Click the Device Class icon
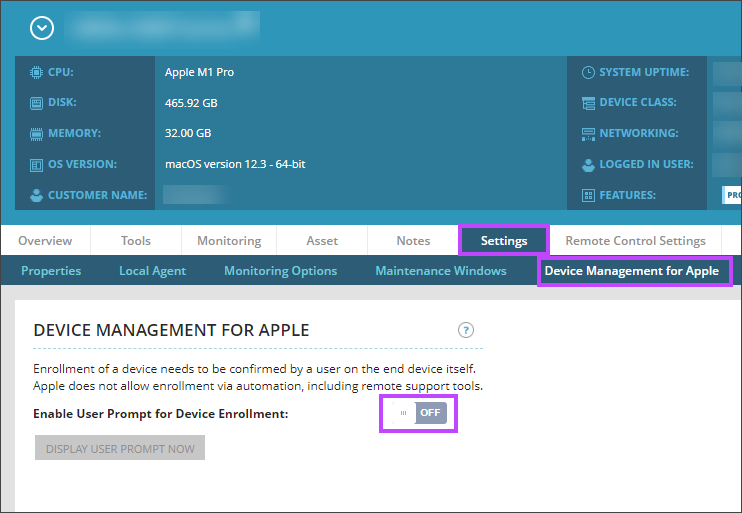Viewport: 742px width, 513px height. click(588, 103)
